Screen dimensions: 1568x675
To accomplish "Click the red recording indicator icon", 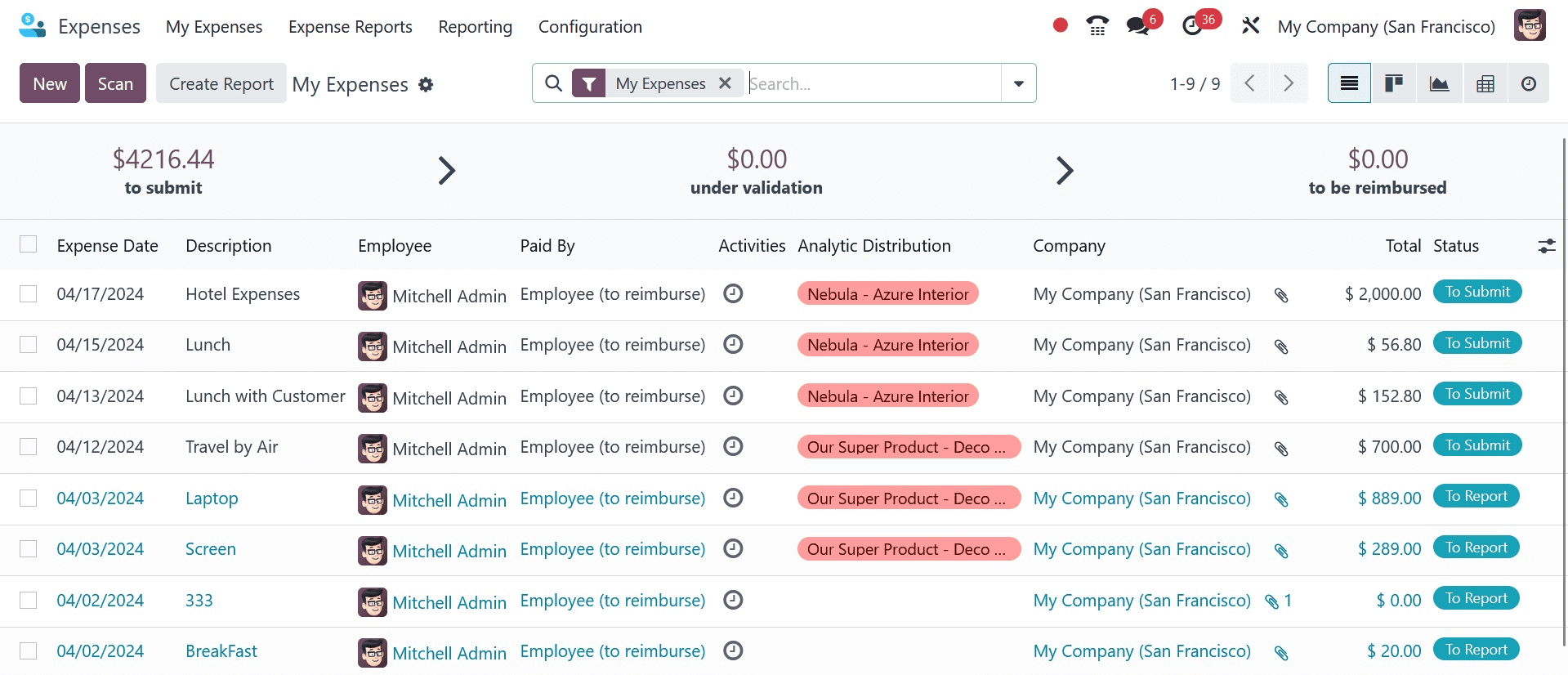I will click(1061, 25).
